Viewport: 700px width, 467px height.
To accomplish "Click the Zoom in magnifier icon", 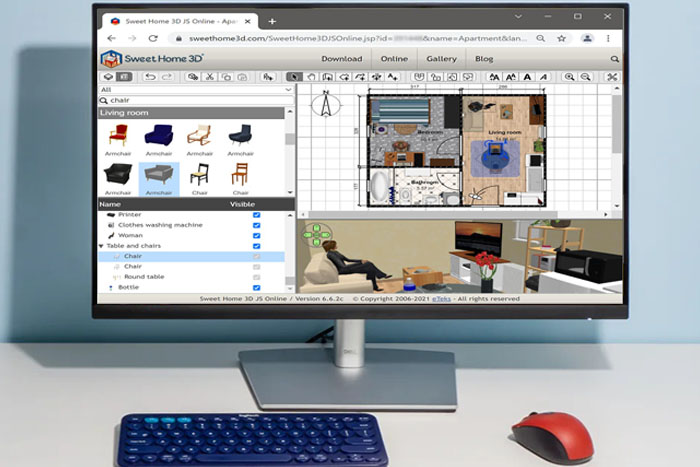I will pos(570,77).
